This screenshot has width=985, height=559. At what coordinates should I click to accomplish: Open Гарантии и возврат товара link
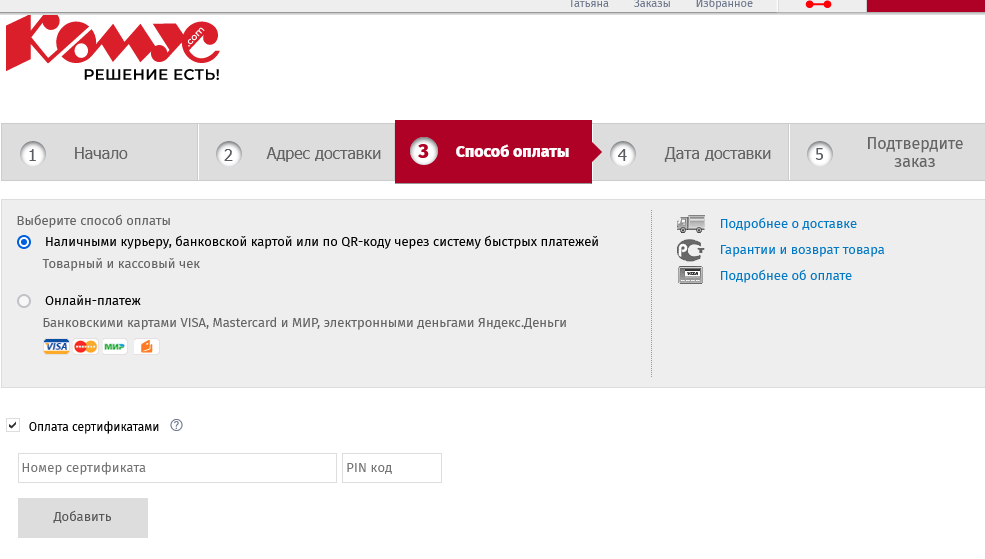coord(802,250)
